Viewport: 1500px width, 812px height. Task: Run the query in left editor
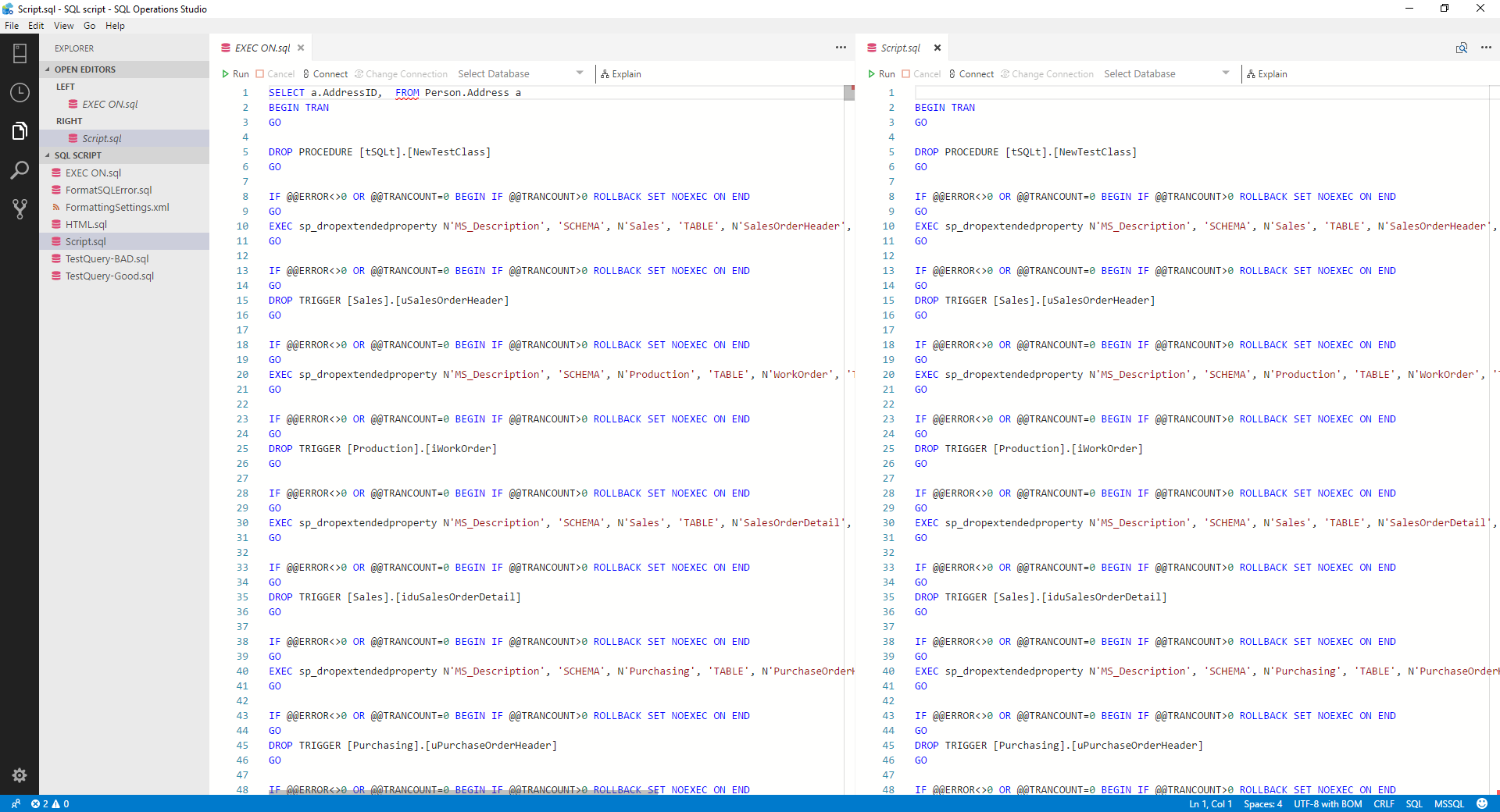tap(235, 74)
